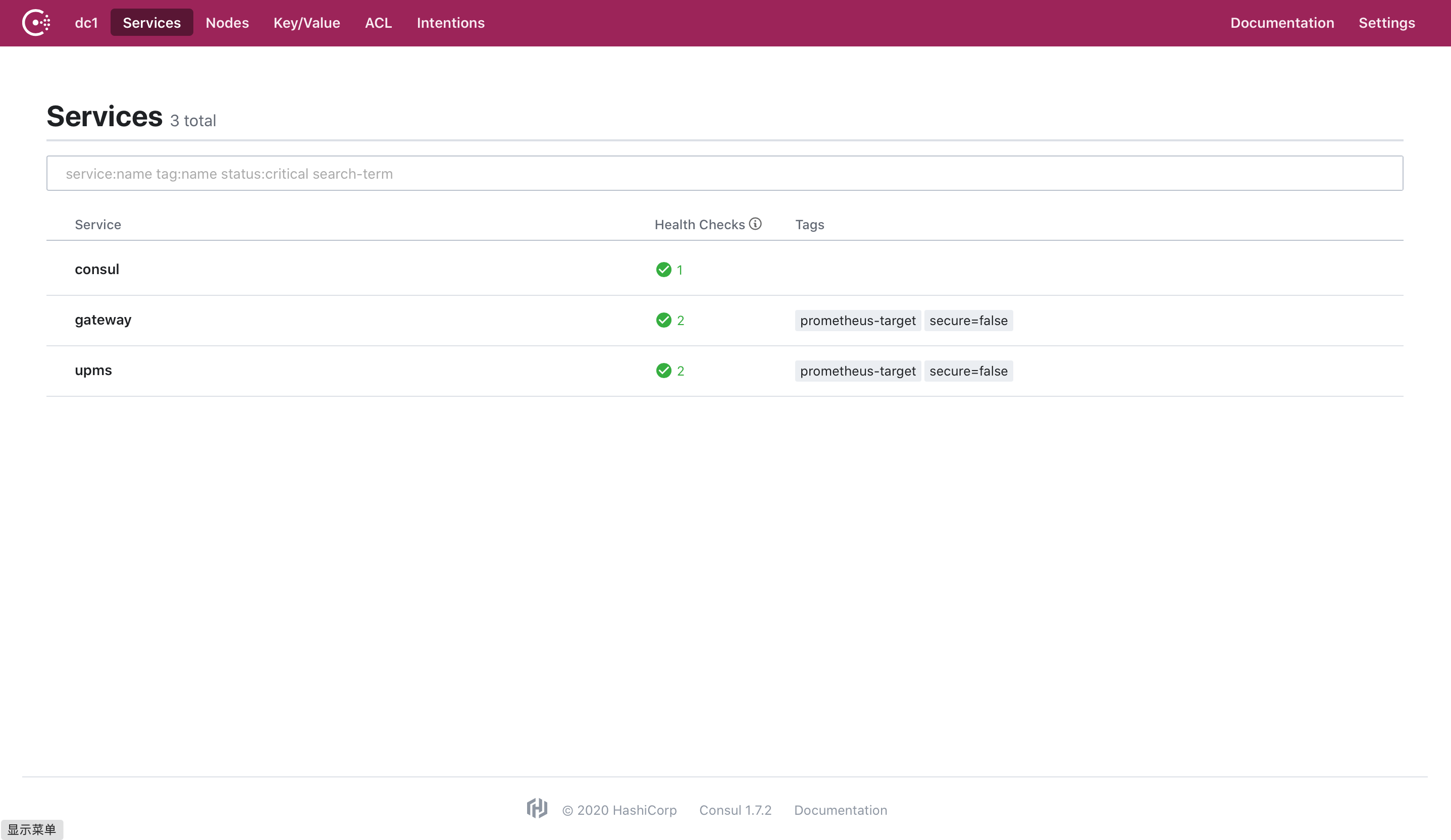The image size is (1451, 840).
Task: Click the gateway prometheus-target tag
Action: click(x=857, y=321)
